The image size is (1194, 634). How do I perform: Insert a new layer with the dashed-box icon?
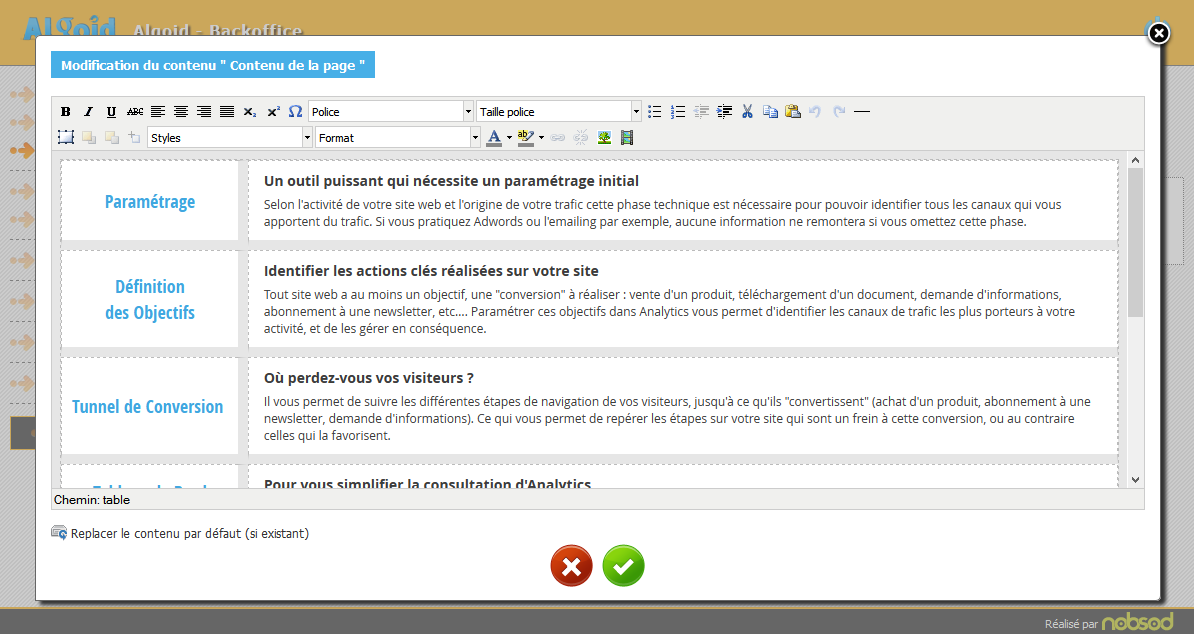(65, 137)
